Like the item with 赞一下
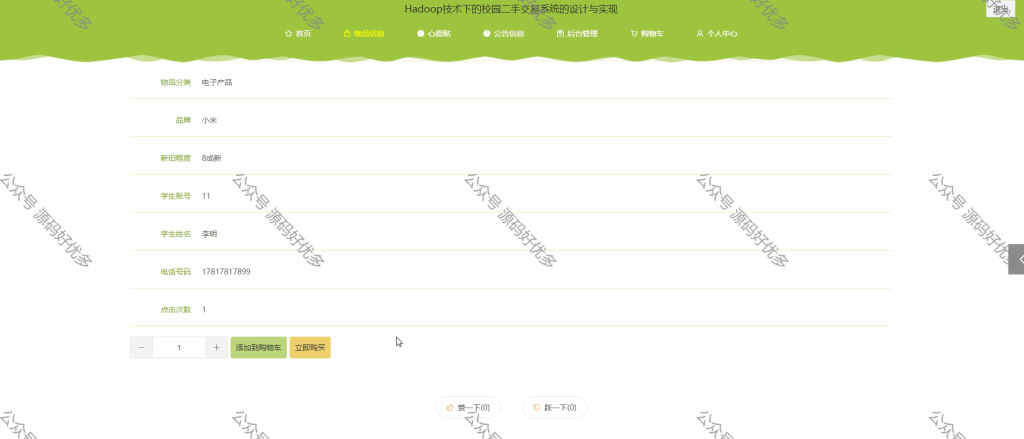 tap(468, 408)
